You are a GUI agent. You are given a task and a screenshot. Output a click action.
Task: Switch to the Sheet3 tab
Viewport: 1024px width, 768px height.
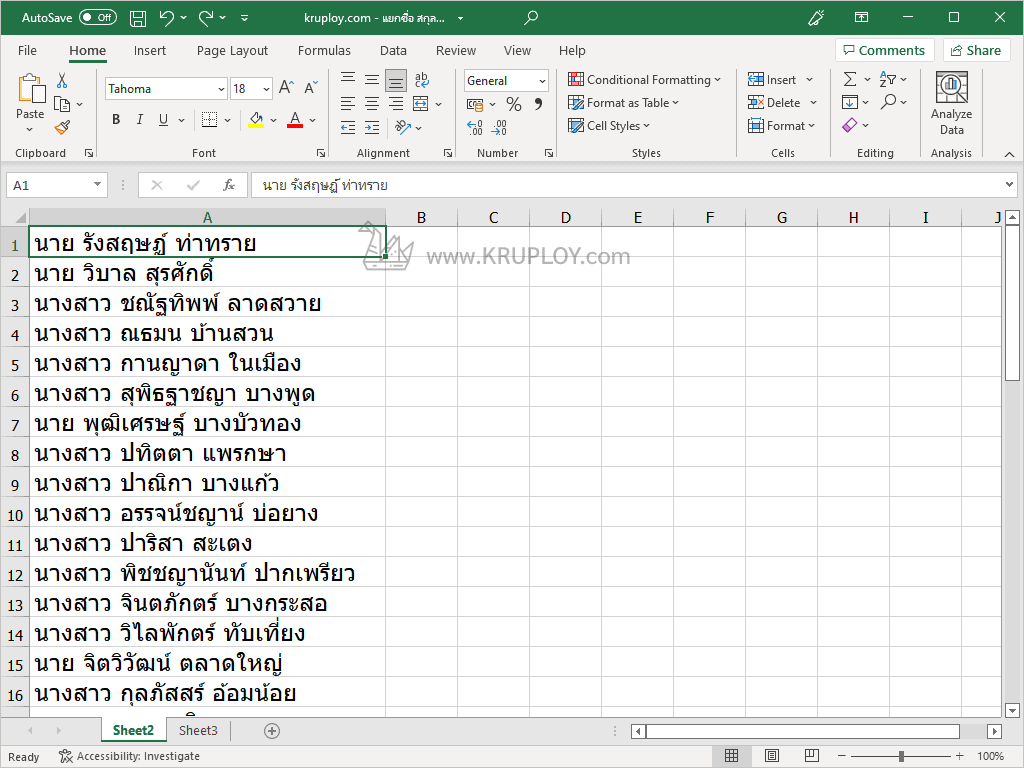coord(198,731)
